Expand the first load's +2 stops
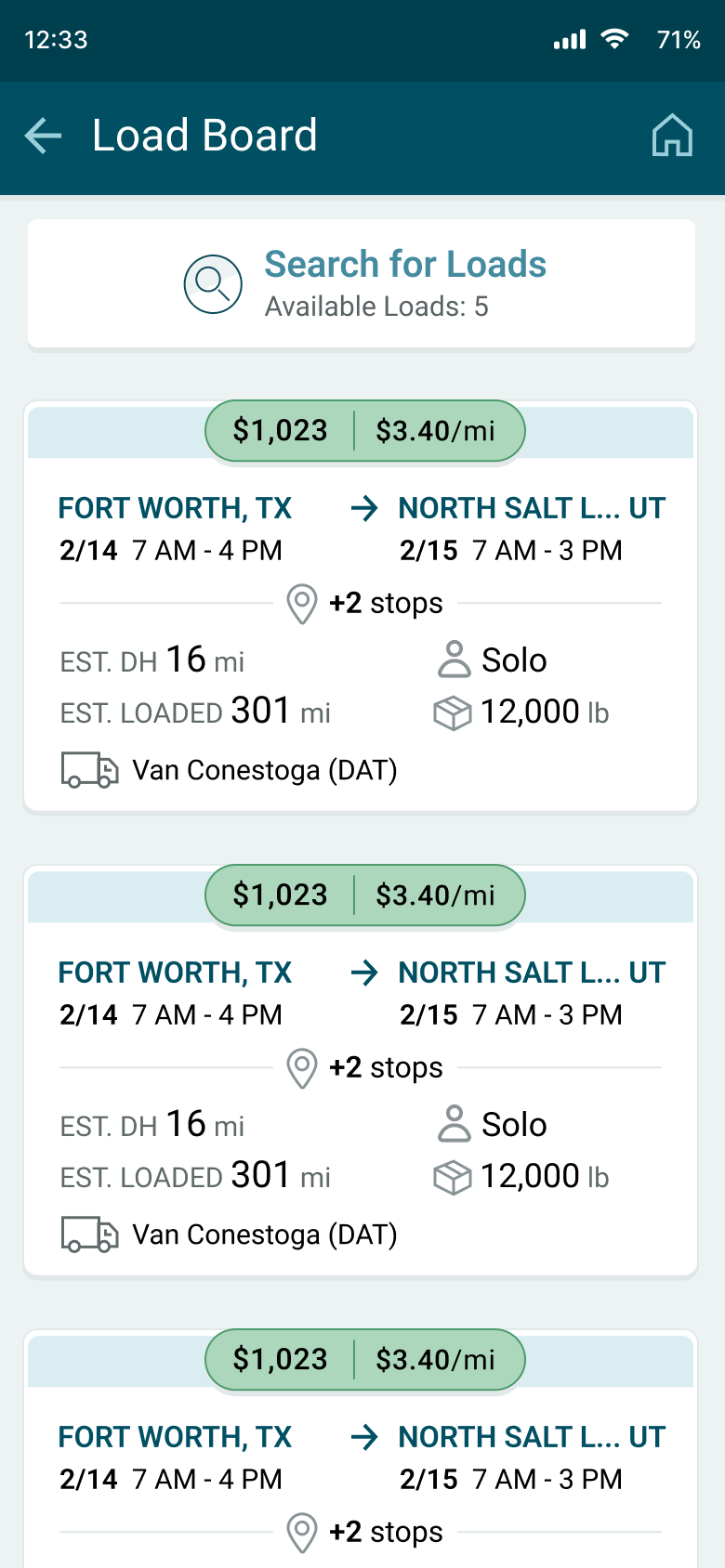 (386, 604)
